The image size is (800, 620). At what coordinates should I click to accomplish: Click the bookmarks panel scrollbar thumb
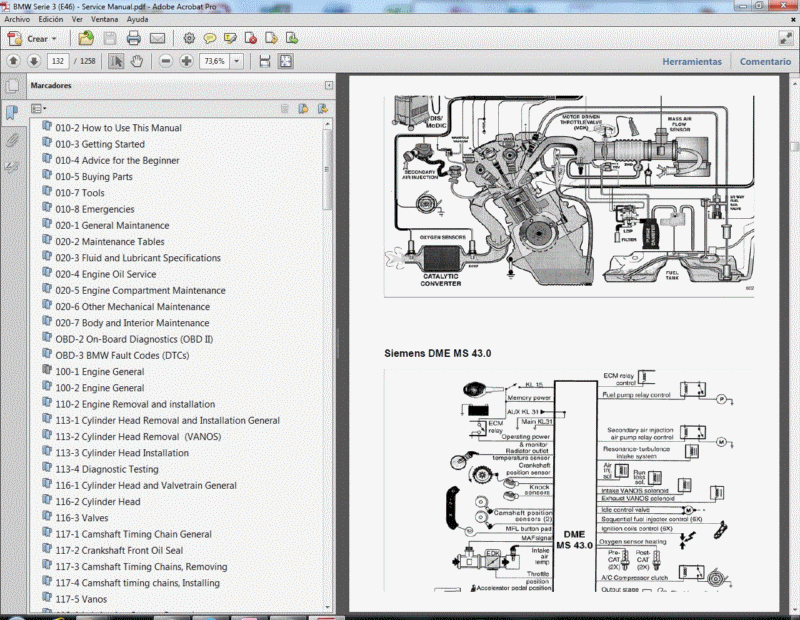click(327, 169)
